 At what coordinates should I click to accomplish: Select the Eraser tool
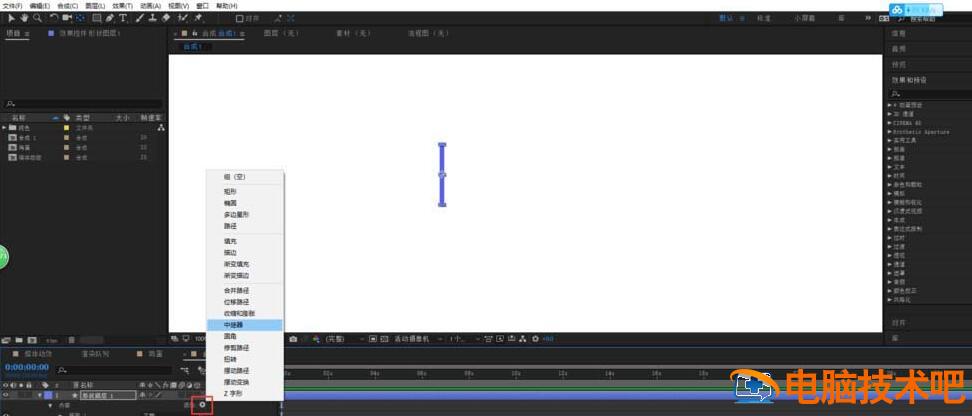tap(166, 18)
